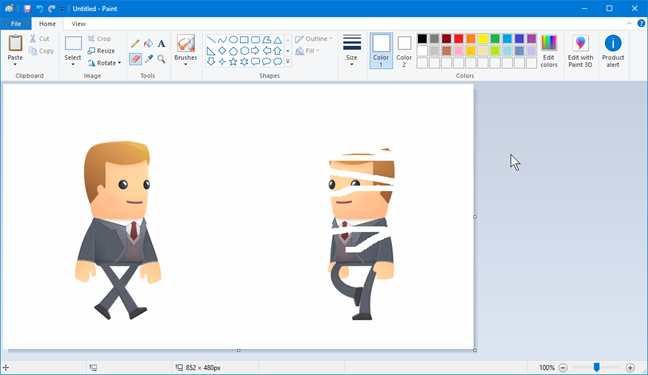Pick the red color swatch
This screenshot has width=648, height=375.
459,38
